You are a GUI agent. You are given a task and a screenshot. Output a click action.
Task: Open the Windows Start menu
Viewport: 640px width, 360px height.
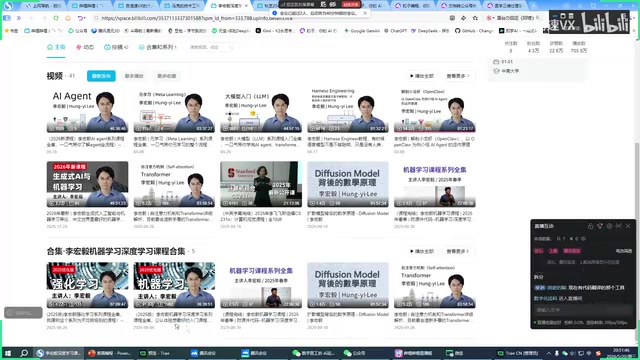7,353
